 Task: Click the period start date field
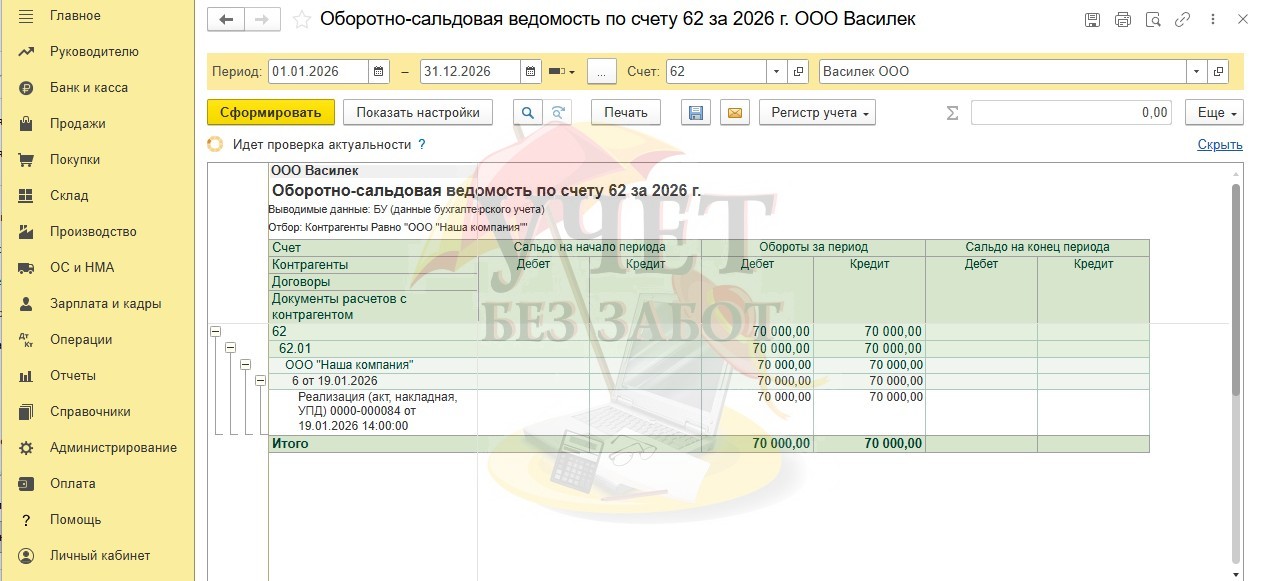[318, 72]
